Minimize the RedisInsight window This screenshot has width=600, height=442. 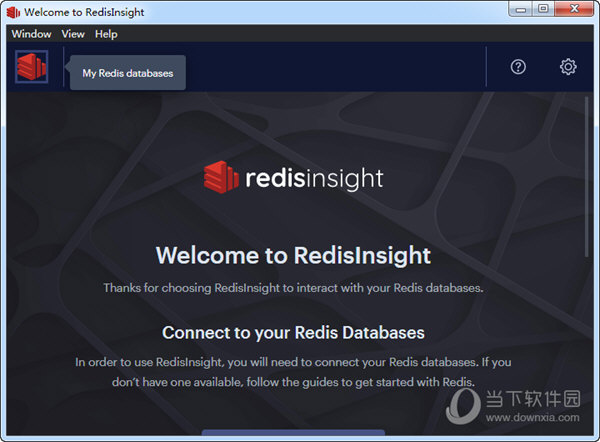pos(520,9)
